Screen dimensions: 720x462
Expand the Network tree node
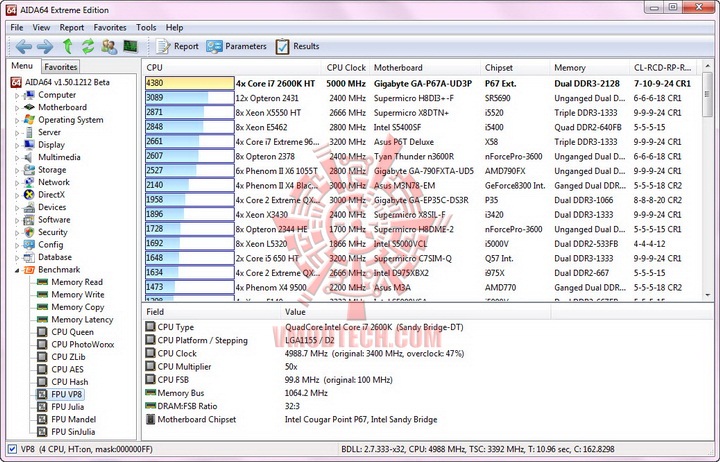pyautogui.click(x=17, y=183)
